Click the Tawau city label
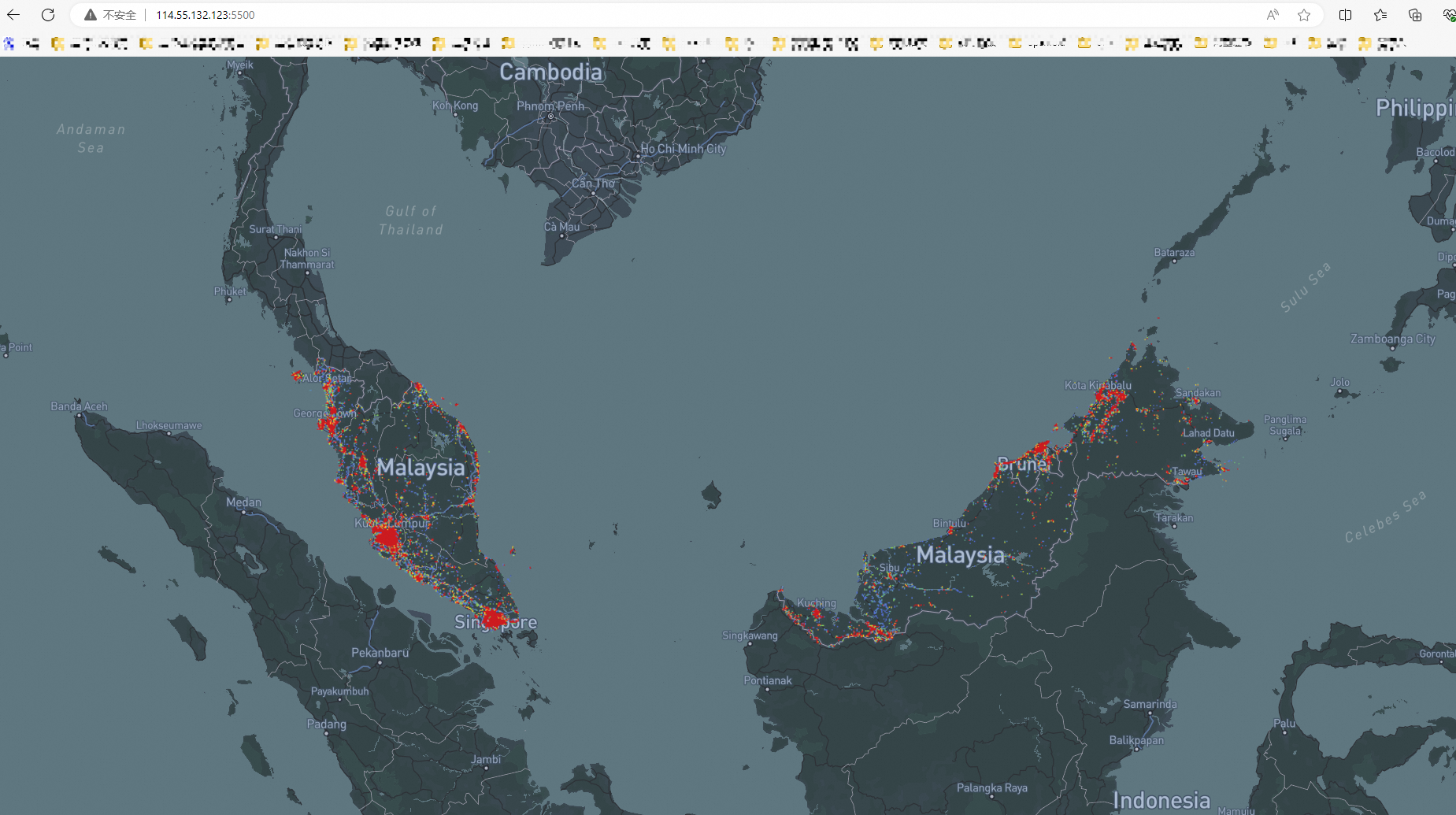Image resolution: width=1456 pixels, height=815 pixels. pos(1187,472)
